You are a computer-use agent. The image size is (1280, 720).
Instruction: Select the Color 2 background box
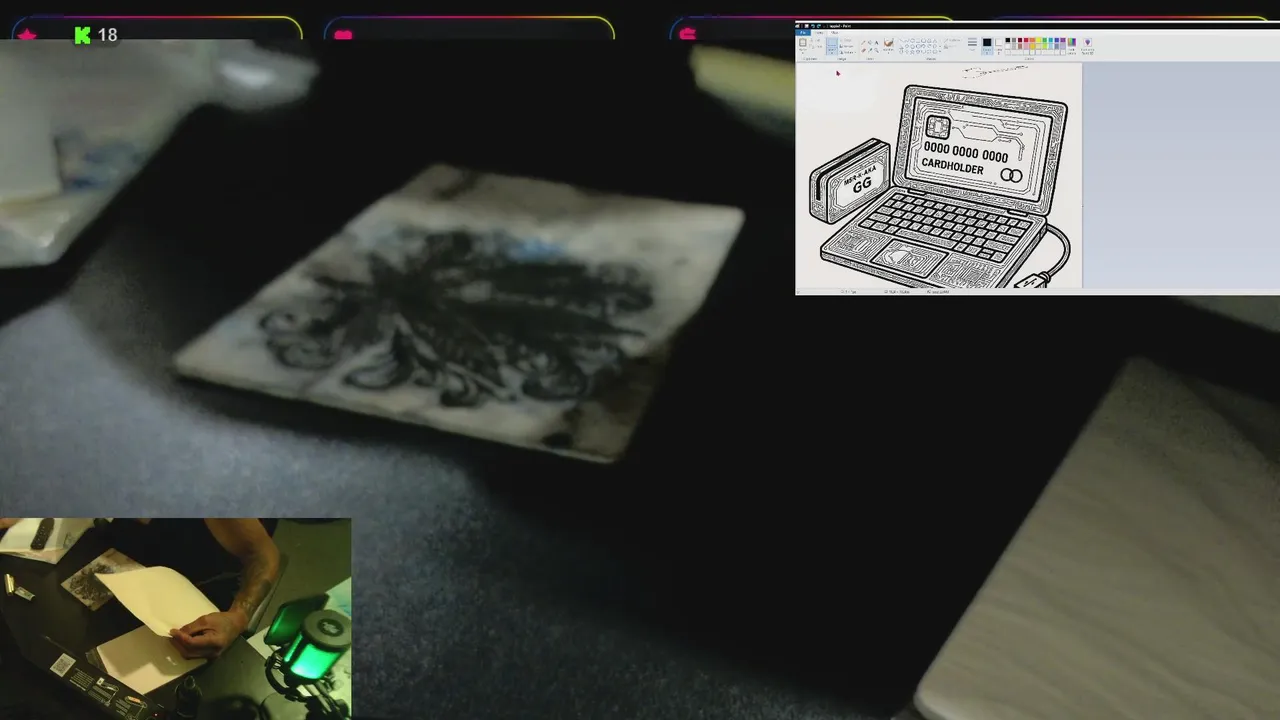tap(999, 45)
